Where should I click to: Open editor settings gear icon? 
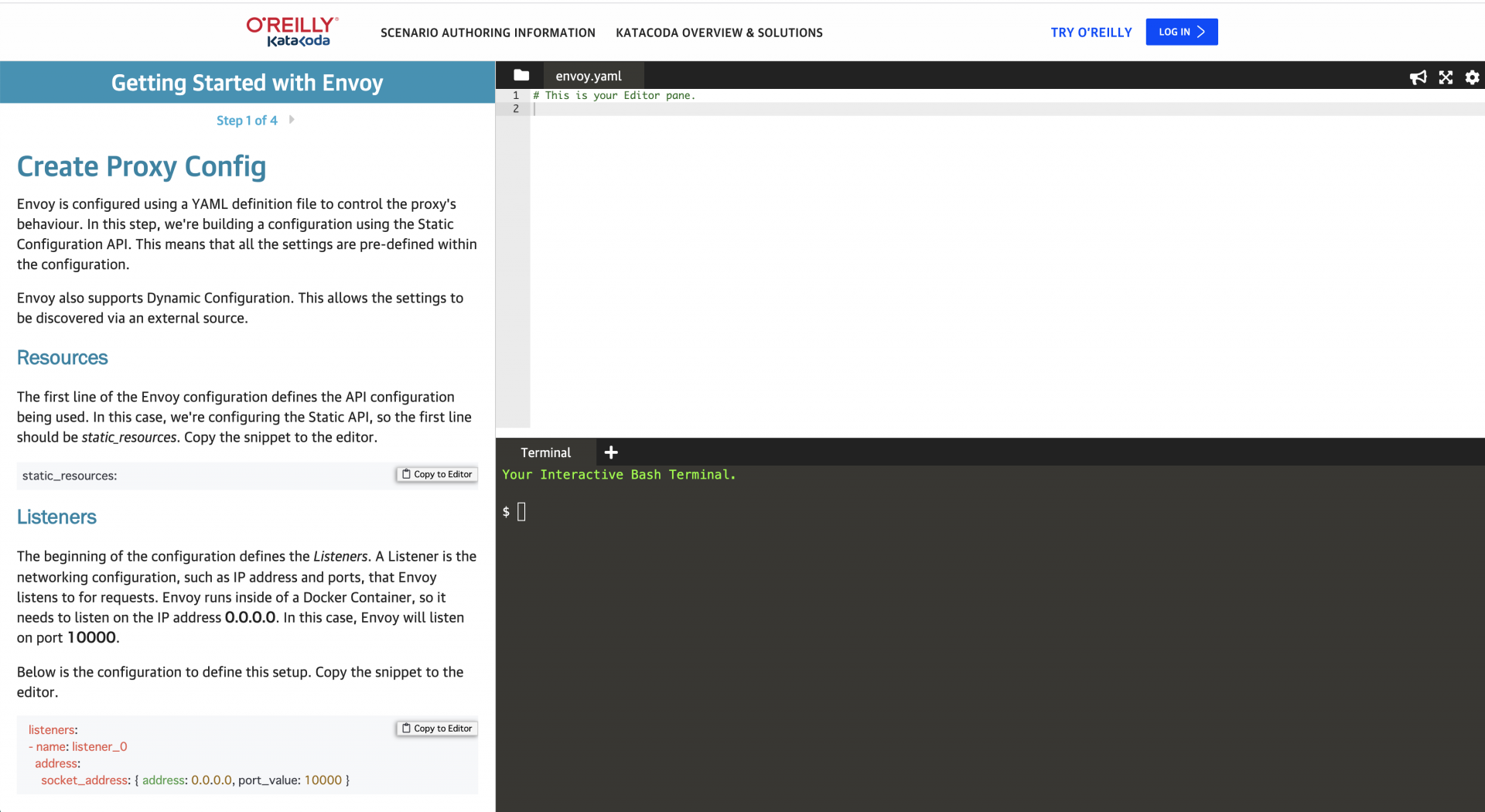[1472, 77]
